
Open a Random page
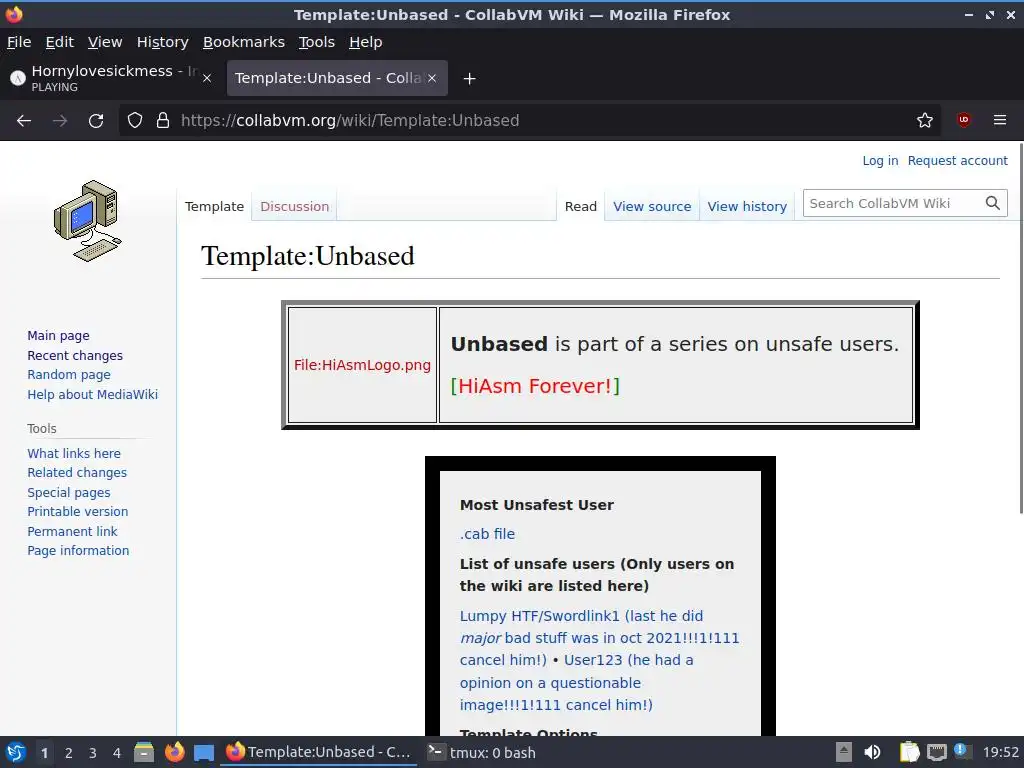pos(69,375)
